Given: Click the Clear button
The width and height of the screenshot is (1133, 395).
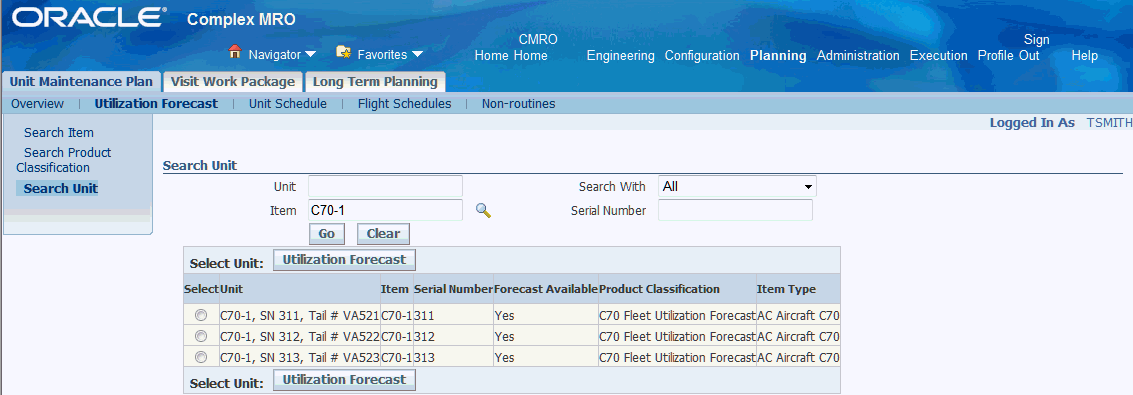Looking at the screenshot, I should [x=383, y=234].
